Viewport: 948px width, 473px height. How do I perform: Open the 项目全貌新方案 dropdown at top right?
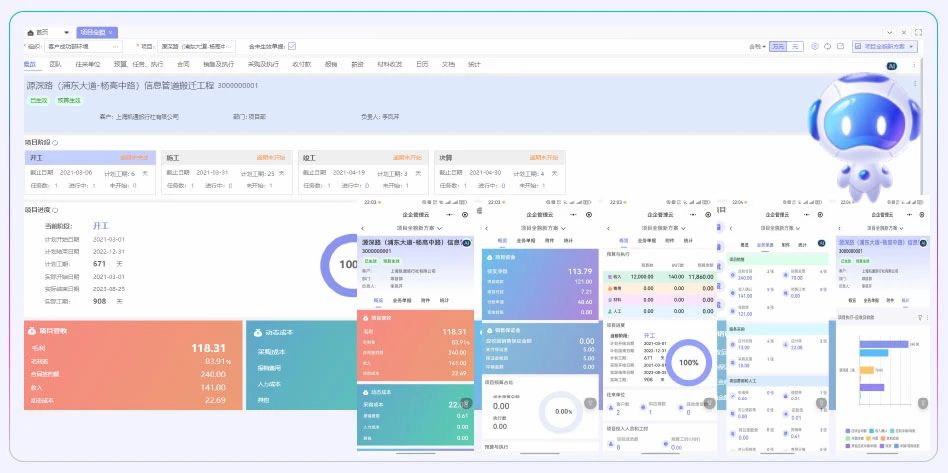[884, 46]
